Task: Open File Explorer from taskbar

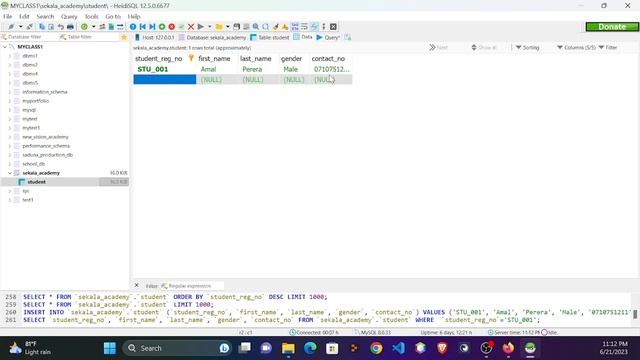Action: click(x=288, y=348)
